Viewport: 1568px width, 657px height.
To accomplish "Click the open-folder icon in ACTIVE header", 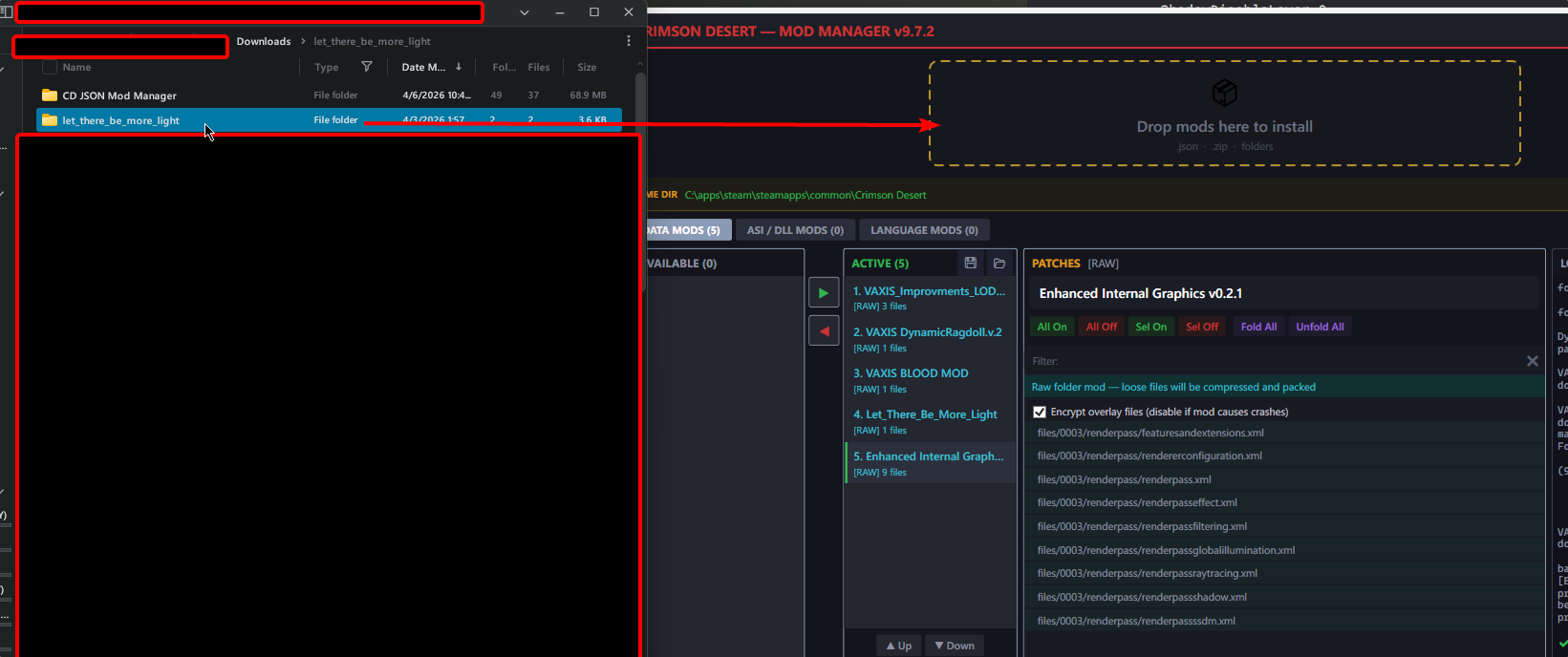I will tap(999, 264).
